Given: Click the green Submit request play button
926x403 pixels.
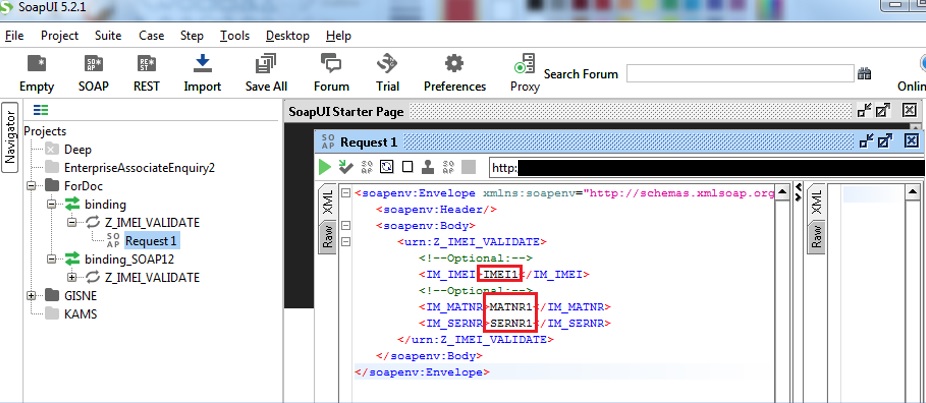Looking at the screenshot, I should [325, 166].
